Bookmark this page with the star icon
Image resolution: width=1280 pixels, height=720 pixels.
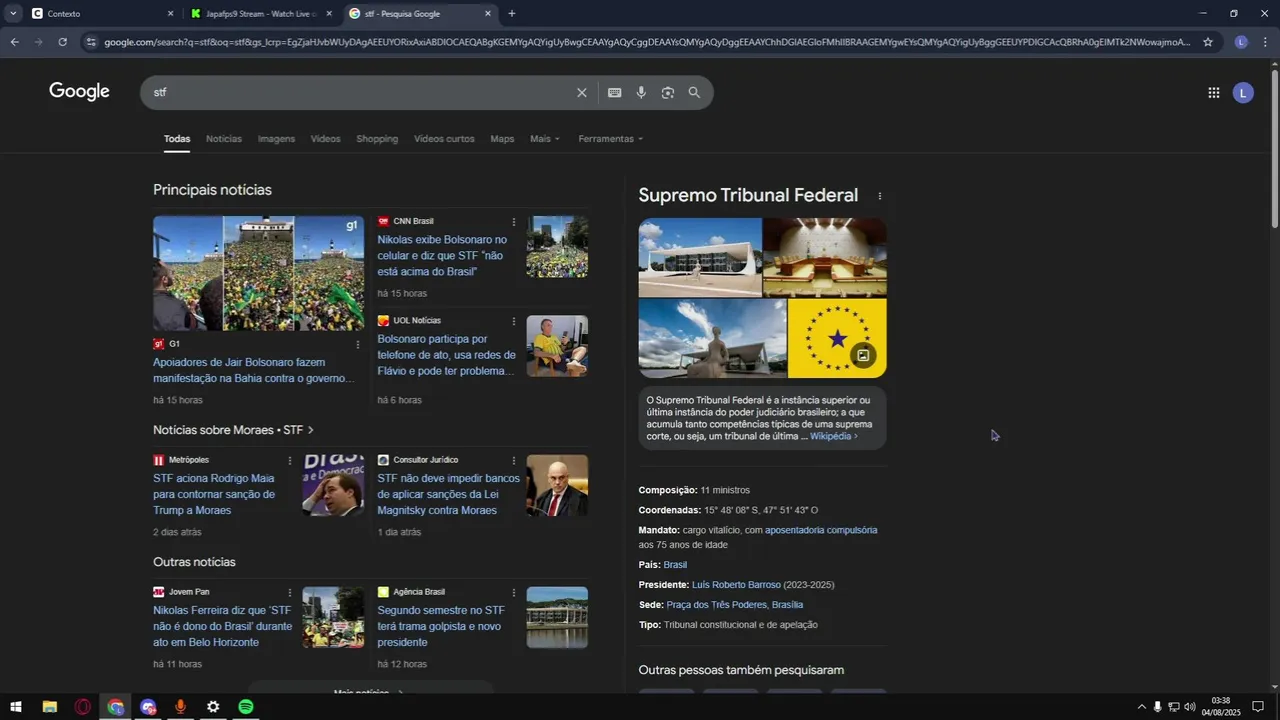[x=1208, y=42]
